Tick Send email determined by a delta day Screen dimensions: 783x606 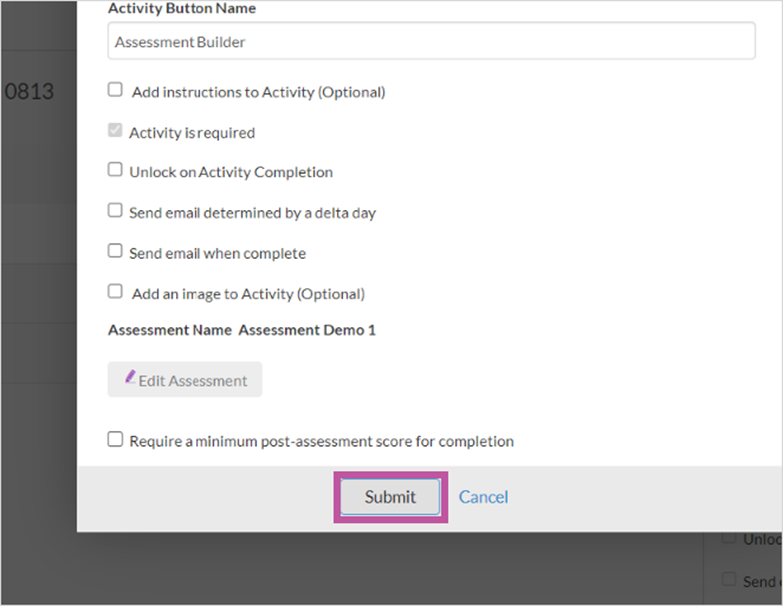point(115,210)
